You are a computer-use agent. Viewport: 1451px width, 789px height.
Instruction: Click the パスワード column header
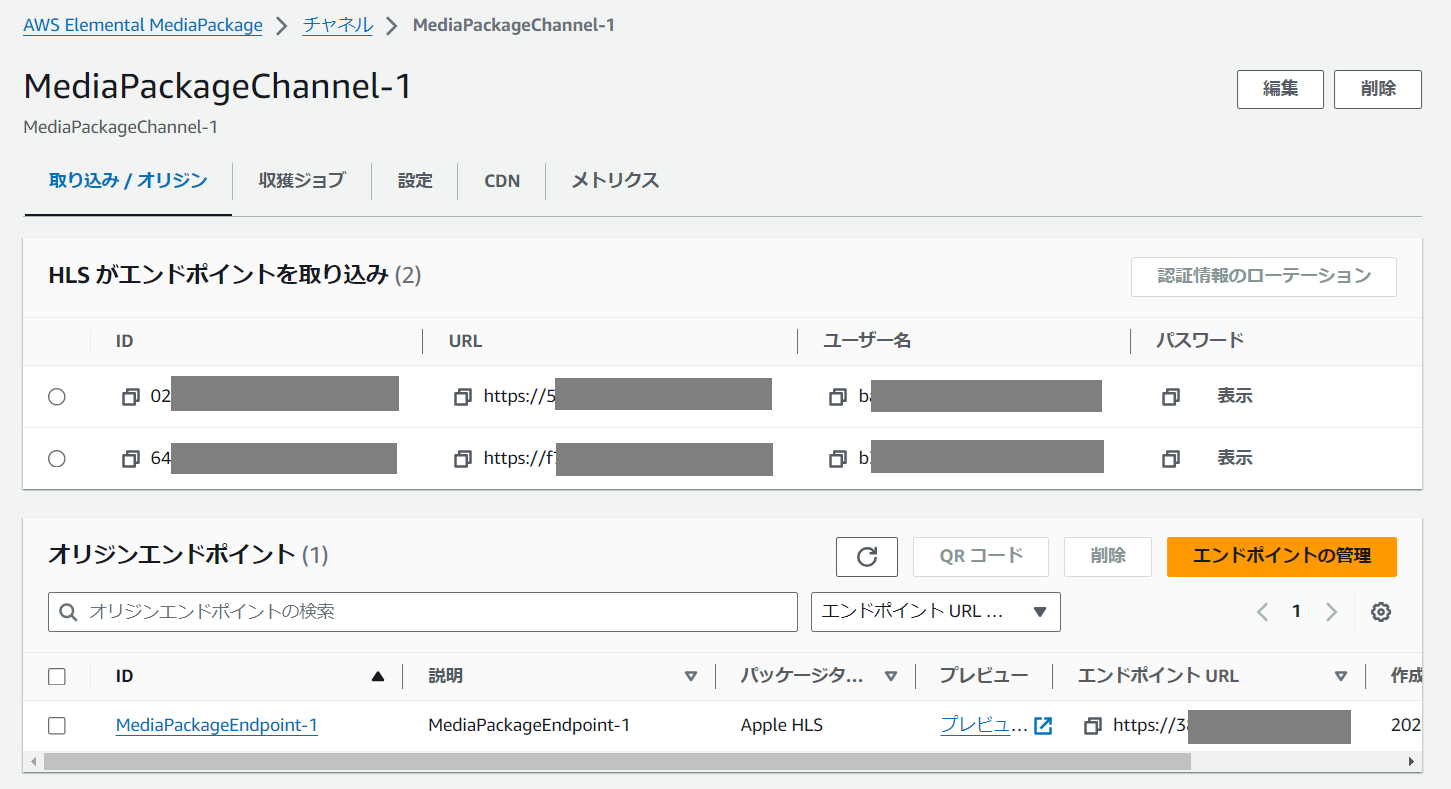(1200, 342)
